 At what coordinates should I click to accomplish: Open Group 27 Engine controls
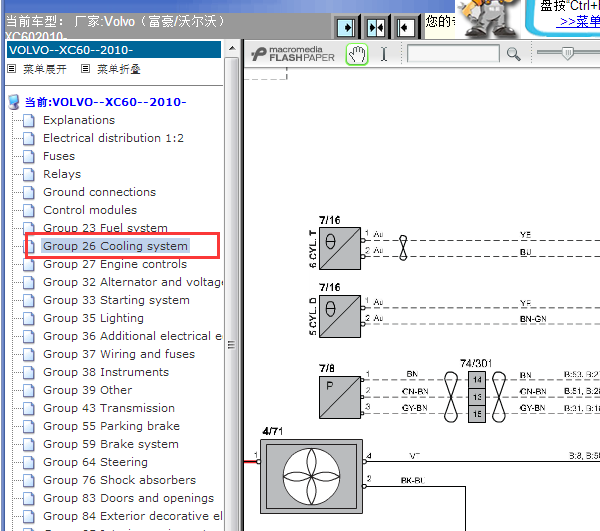pyautogui.click(x=115, y=264)
